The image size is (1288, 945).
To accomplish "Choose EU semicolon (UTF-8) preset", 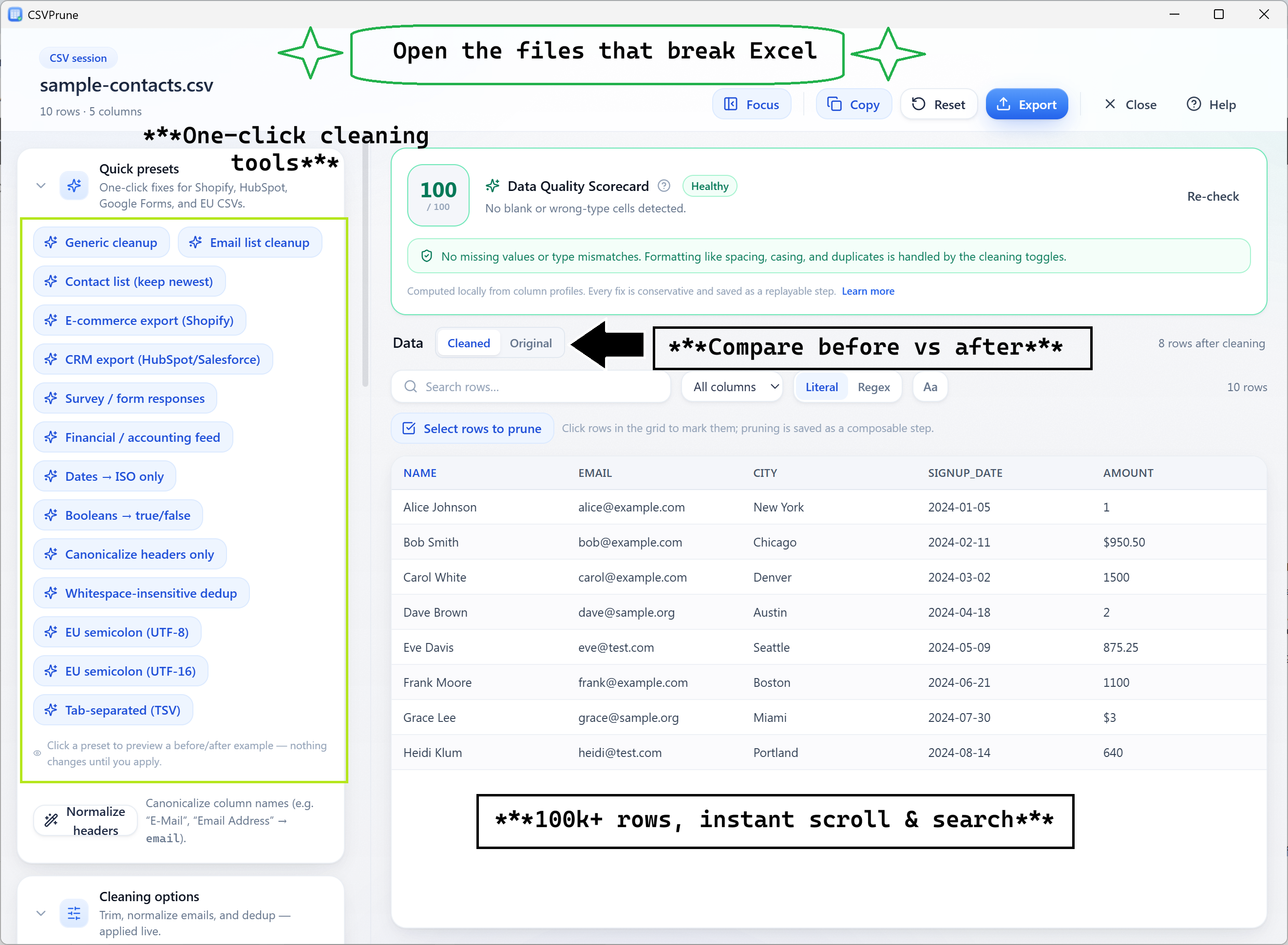I will point(117,631).
